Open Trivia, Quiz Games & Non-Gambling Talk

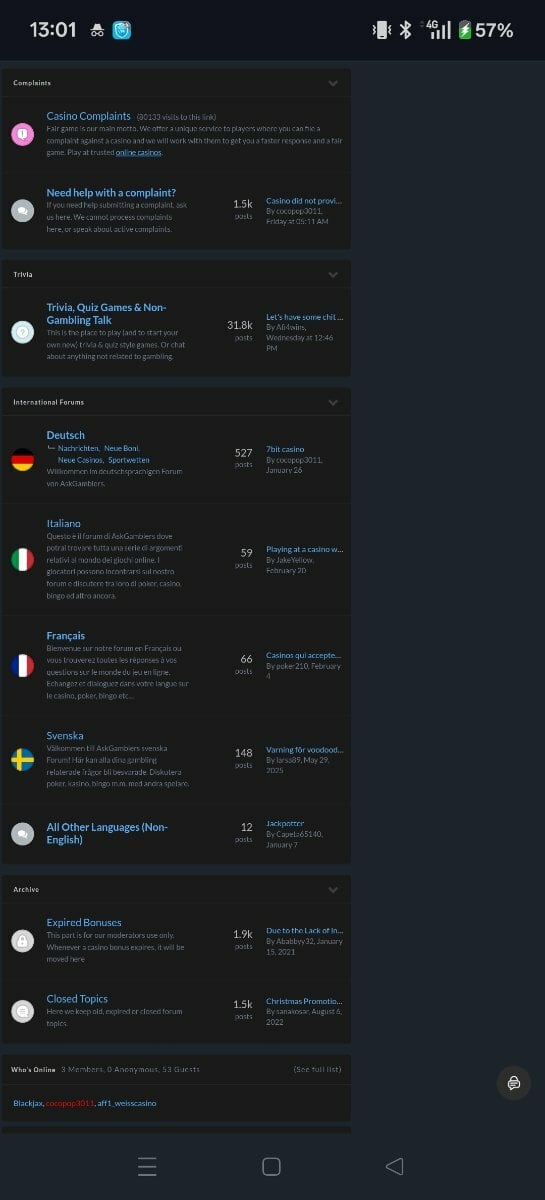tap(106, 313)
